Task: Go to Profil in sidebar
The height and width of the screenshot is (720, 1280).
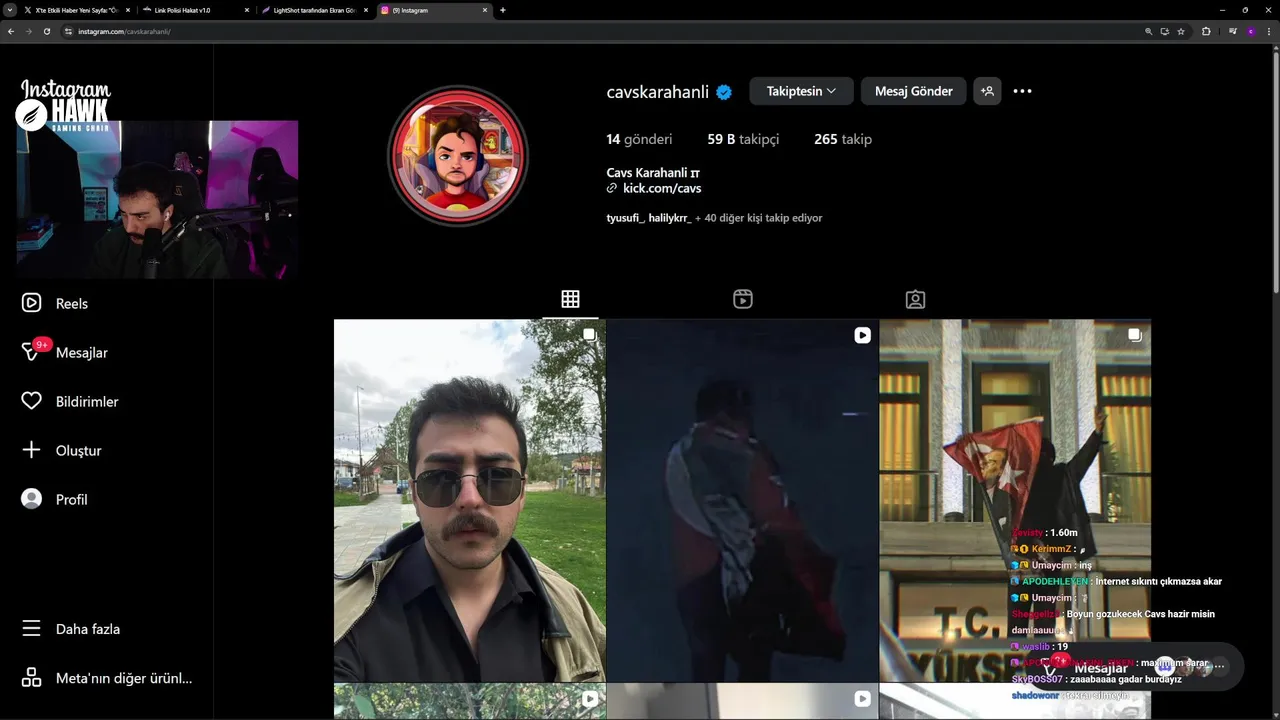Action: (55, 499)
